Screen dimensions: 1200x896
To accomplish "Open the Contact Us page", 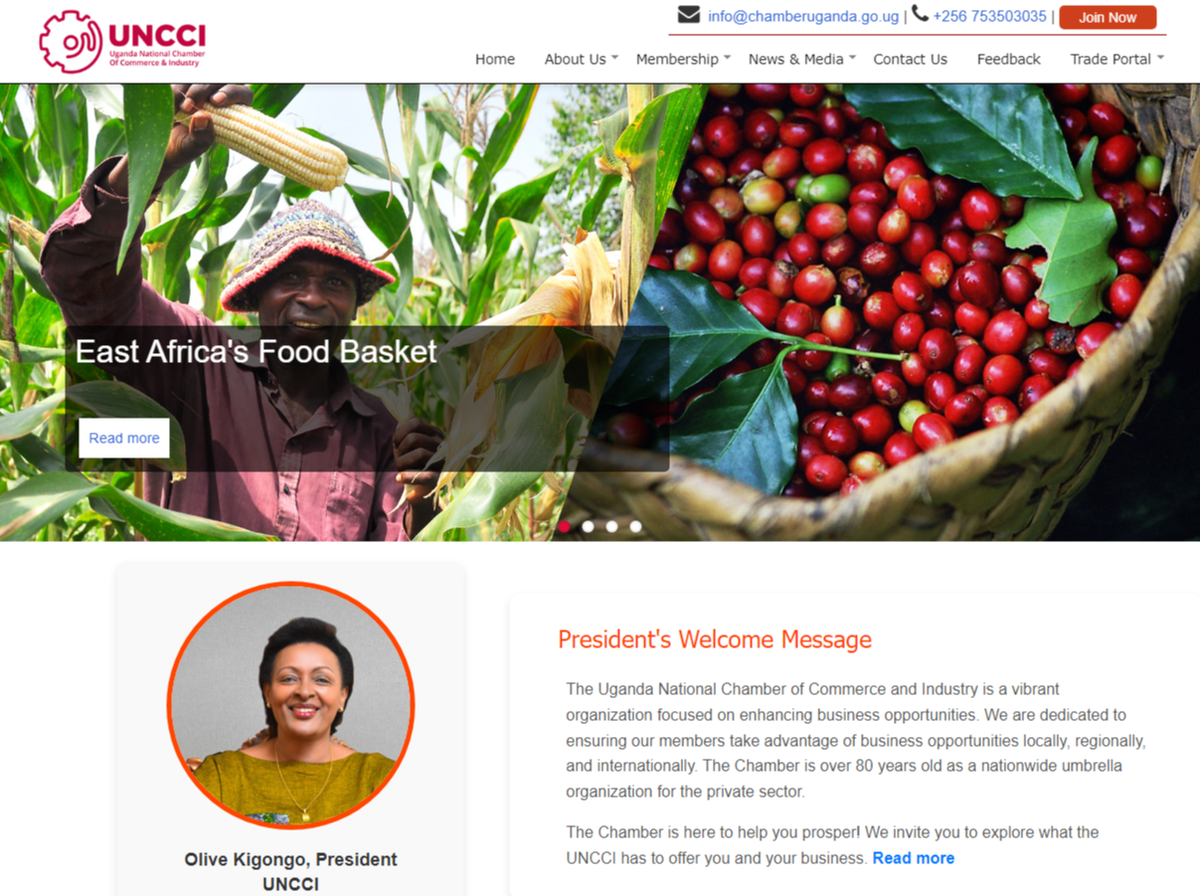I will coord(910,59).
